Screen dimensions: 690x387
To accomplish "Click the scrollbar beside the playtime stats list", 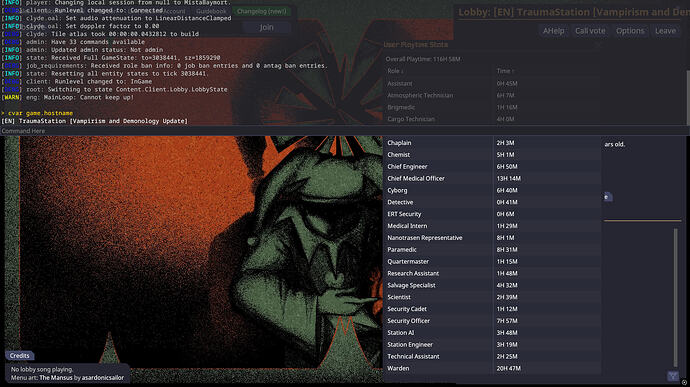I will pyautogui.click(x=687, y=97).
